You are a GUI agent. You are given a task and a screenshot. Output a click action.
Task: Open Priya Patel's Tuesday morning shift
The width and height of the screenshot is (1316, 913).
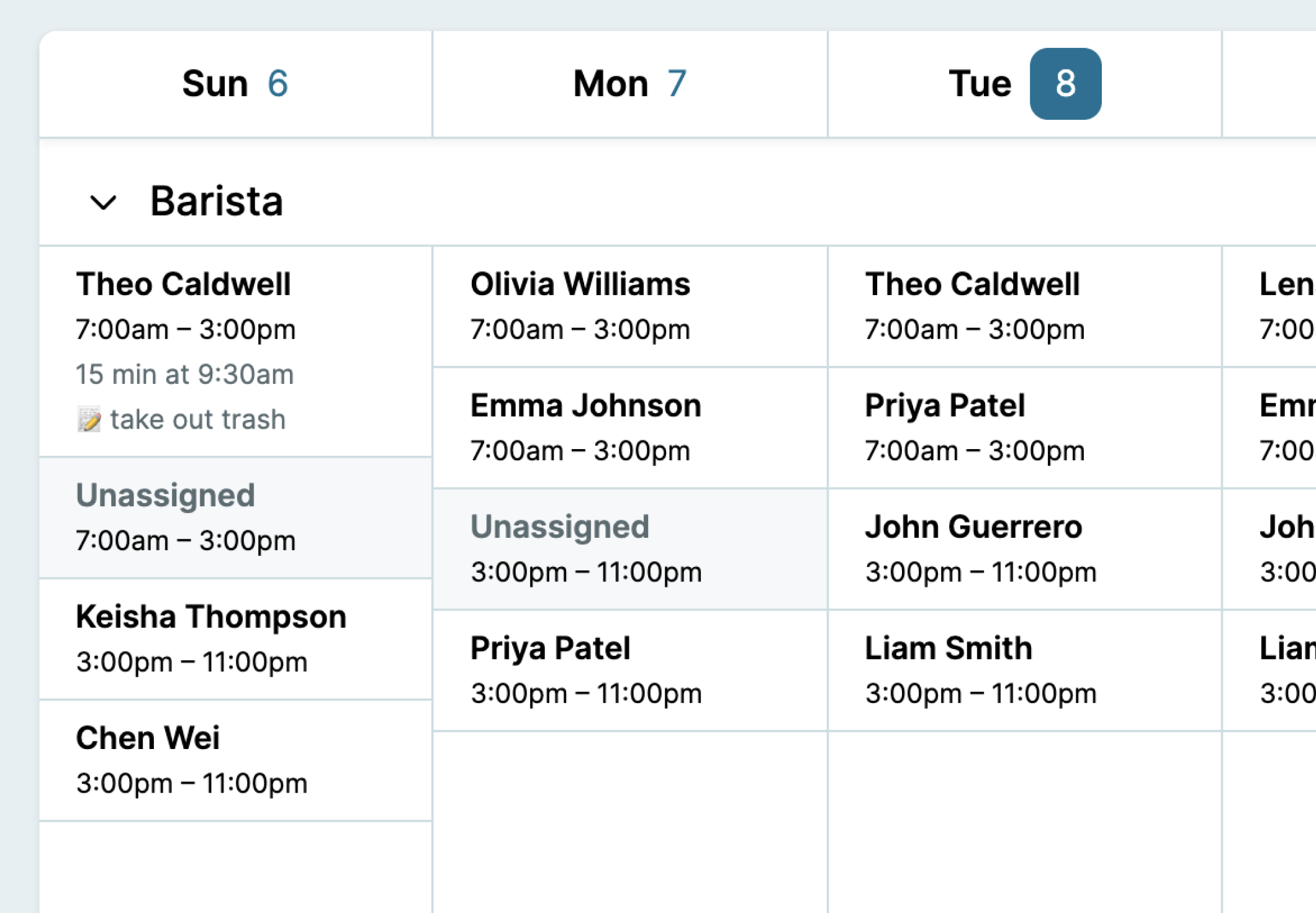pyautogui.click(x=1025, y=427)
